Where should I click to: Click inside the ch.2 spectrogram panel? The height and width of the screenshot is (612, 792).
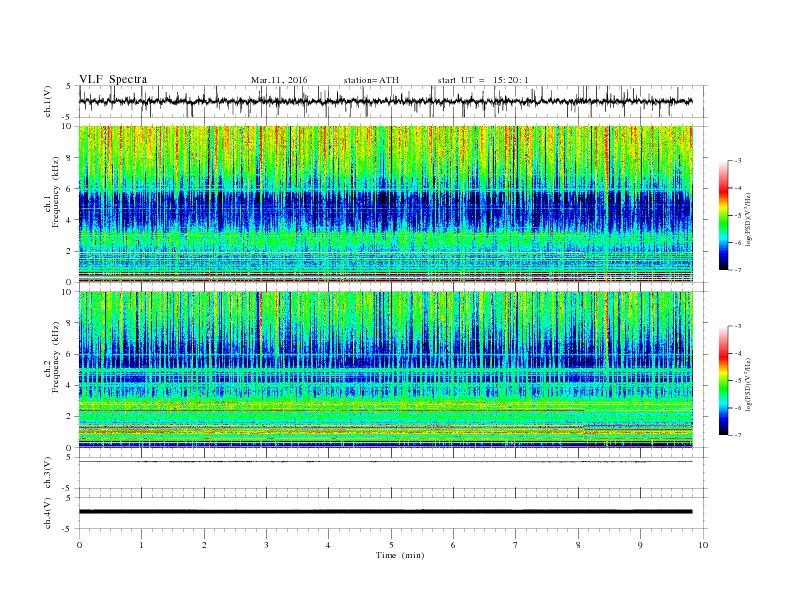385,370
